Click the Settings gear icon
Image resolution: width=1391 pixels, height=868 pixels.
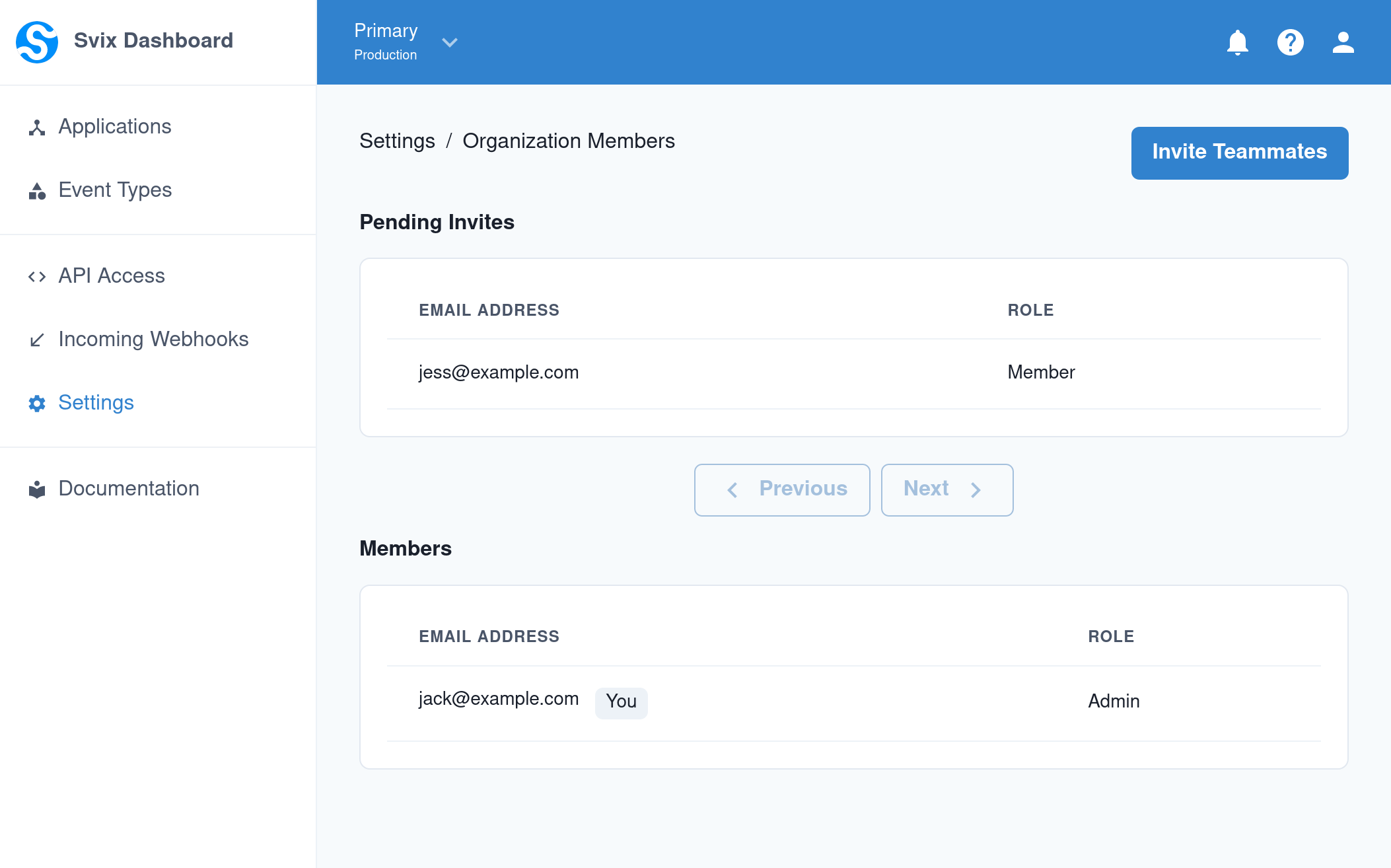point(37,403)
